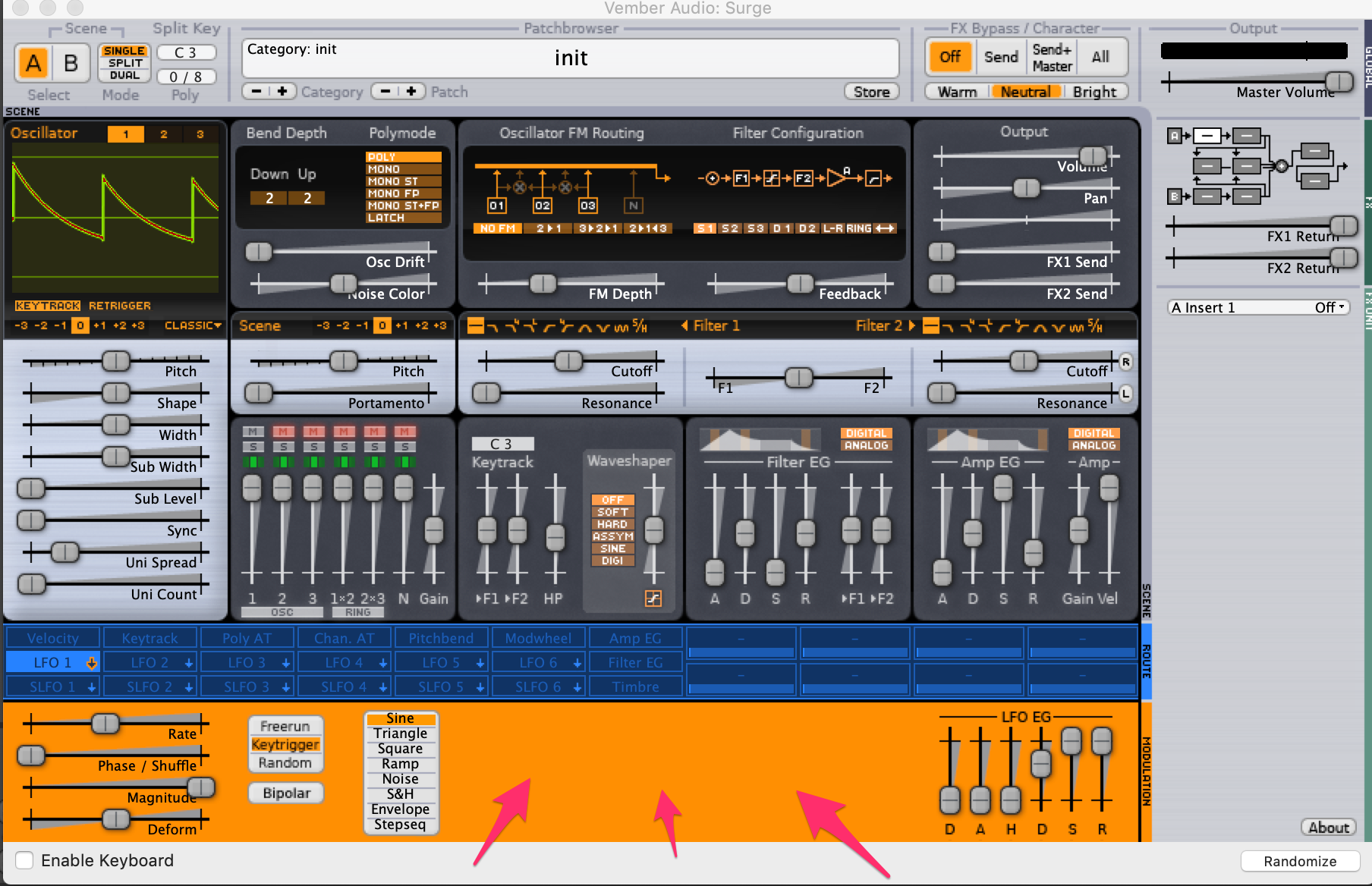This screenshot has width=1372, height=886.
Task: Choose the sample & hold type for Filter 2
Action: [1095, 326]
